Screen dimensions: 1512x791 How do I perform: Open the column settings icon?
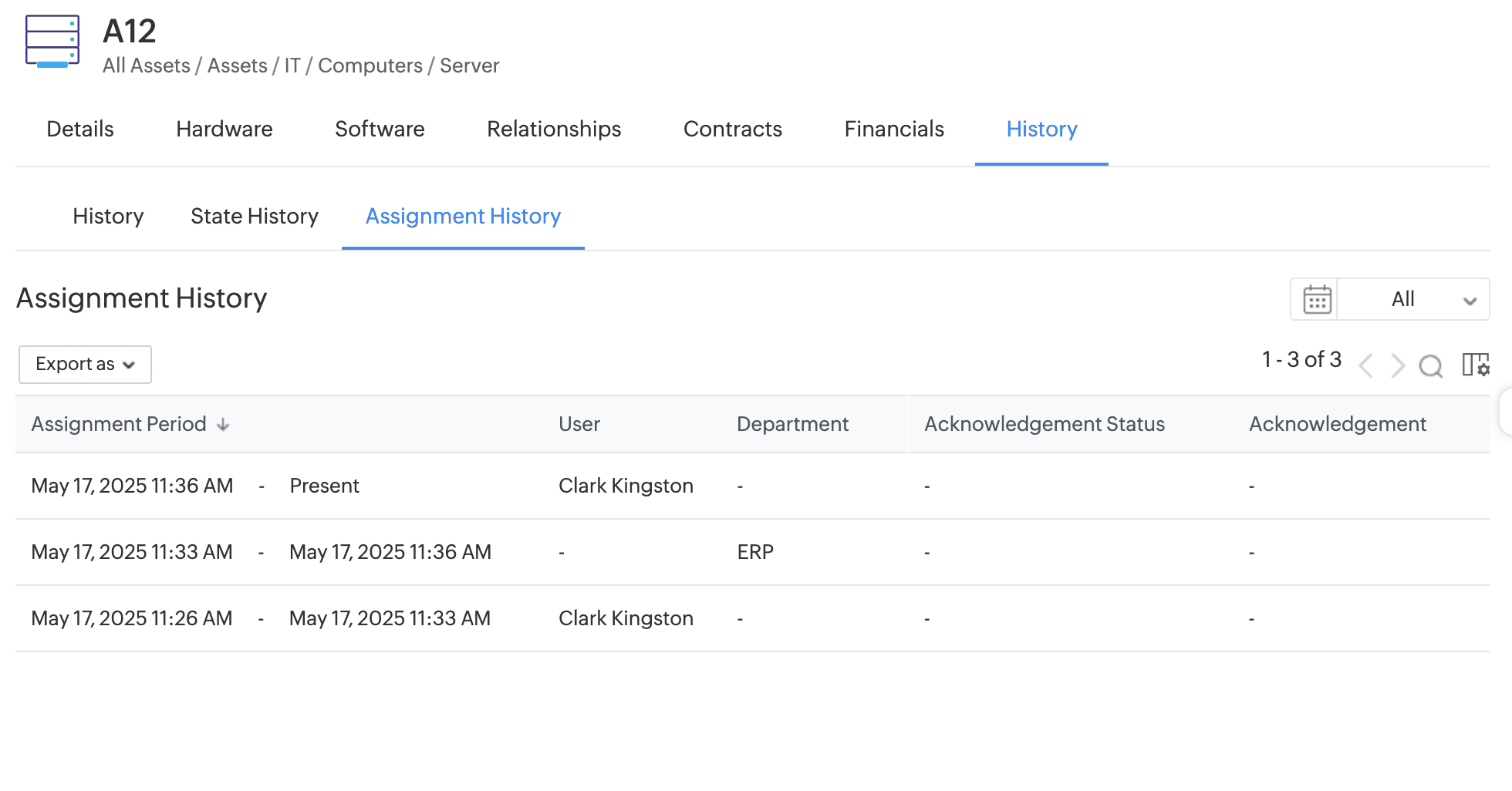tap(1475, 365)
